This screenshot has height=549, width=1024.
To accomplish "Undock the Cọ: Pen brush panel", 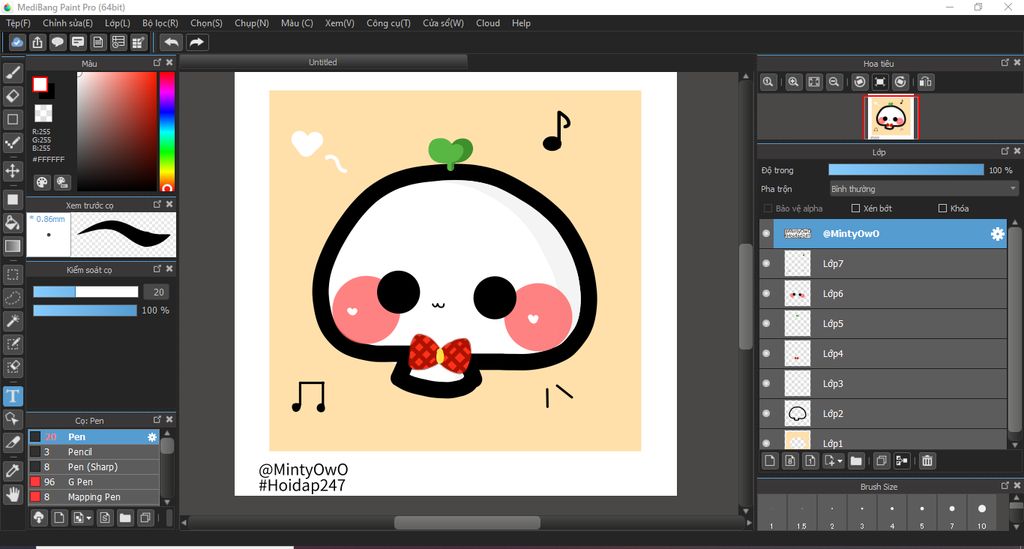I will tap(157, 420).
